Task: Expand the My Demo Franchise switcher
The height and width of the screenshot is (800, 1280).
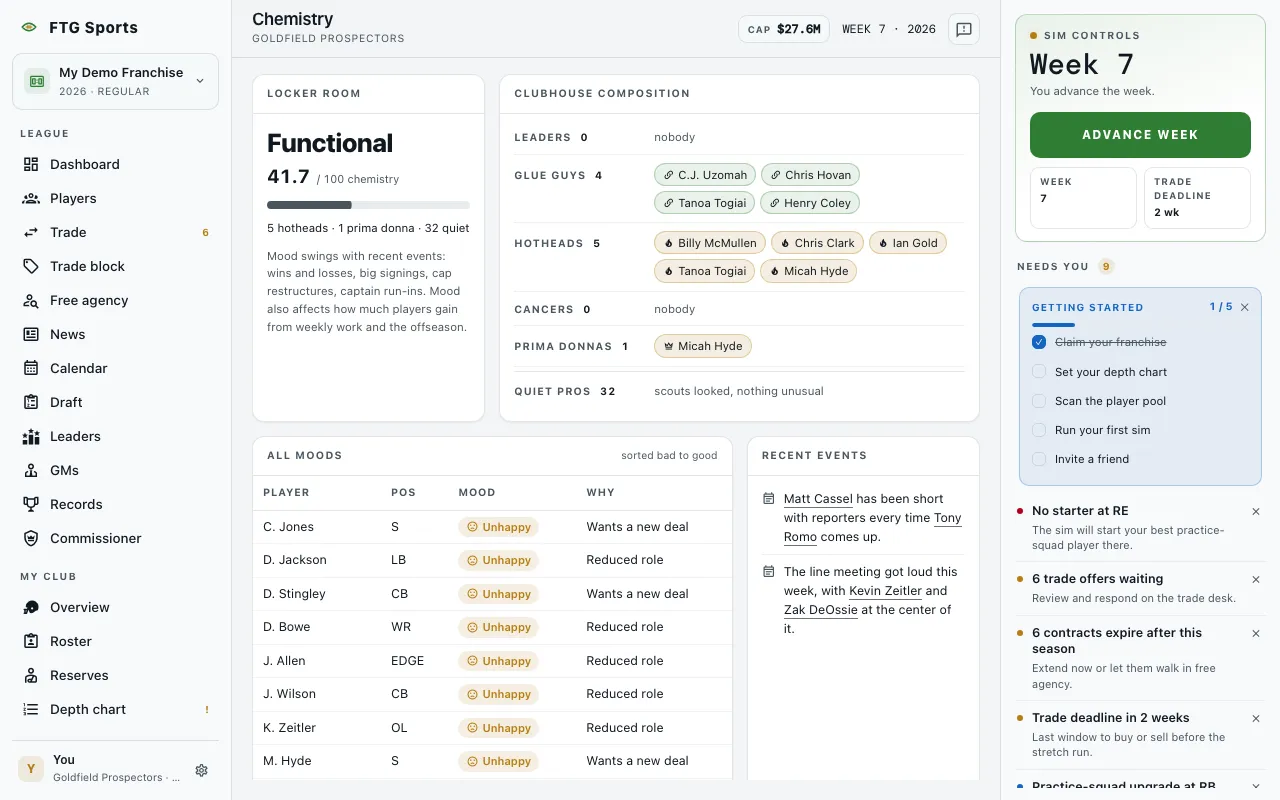Action: (116, 81)
